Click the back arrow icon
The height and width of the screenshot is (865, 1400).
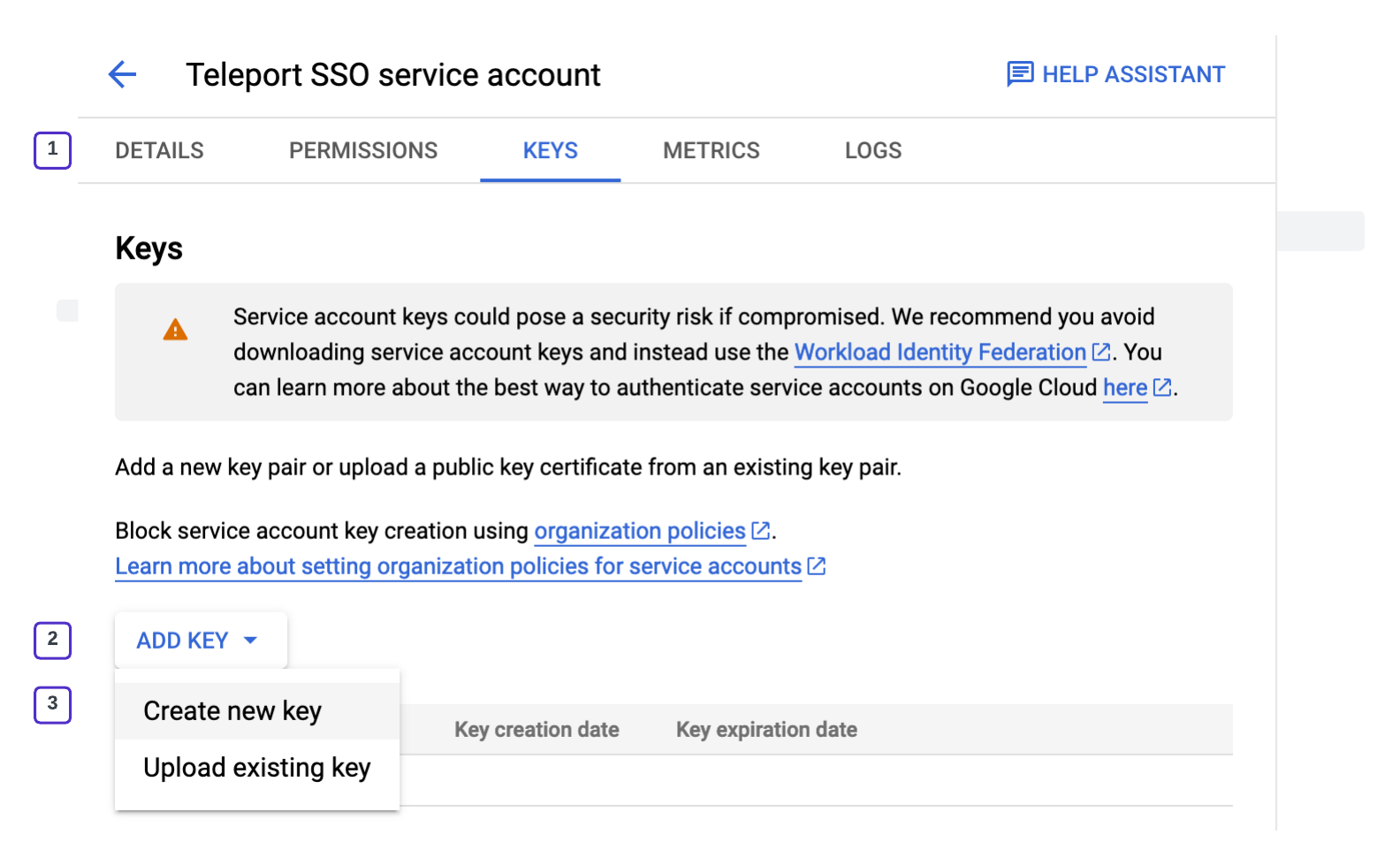[122, 75]
